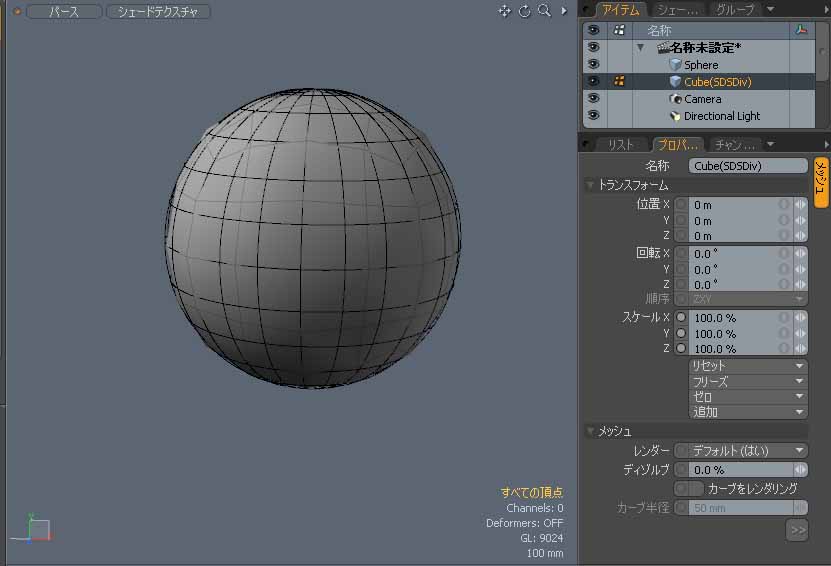831x566 pixels.
Task: Enable the カーブをレンダリング toggle
Action: pos(688,488)
